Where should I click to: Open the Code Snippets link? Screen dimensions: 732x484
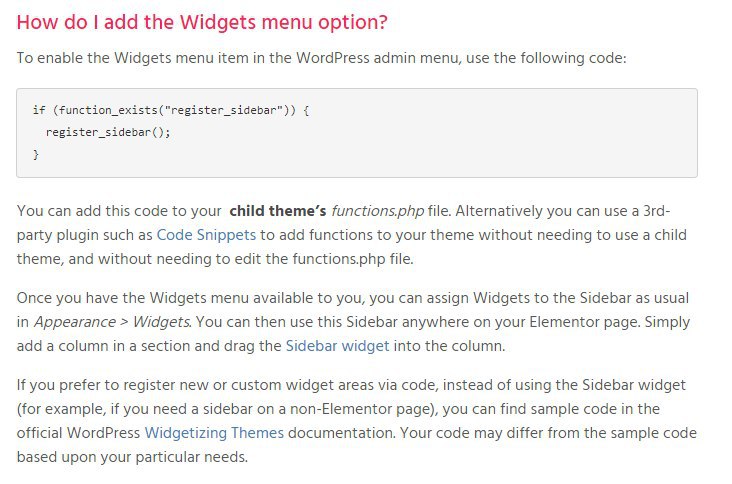[x=206, y=235]
